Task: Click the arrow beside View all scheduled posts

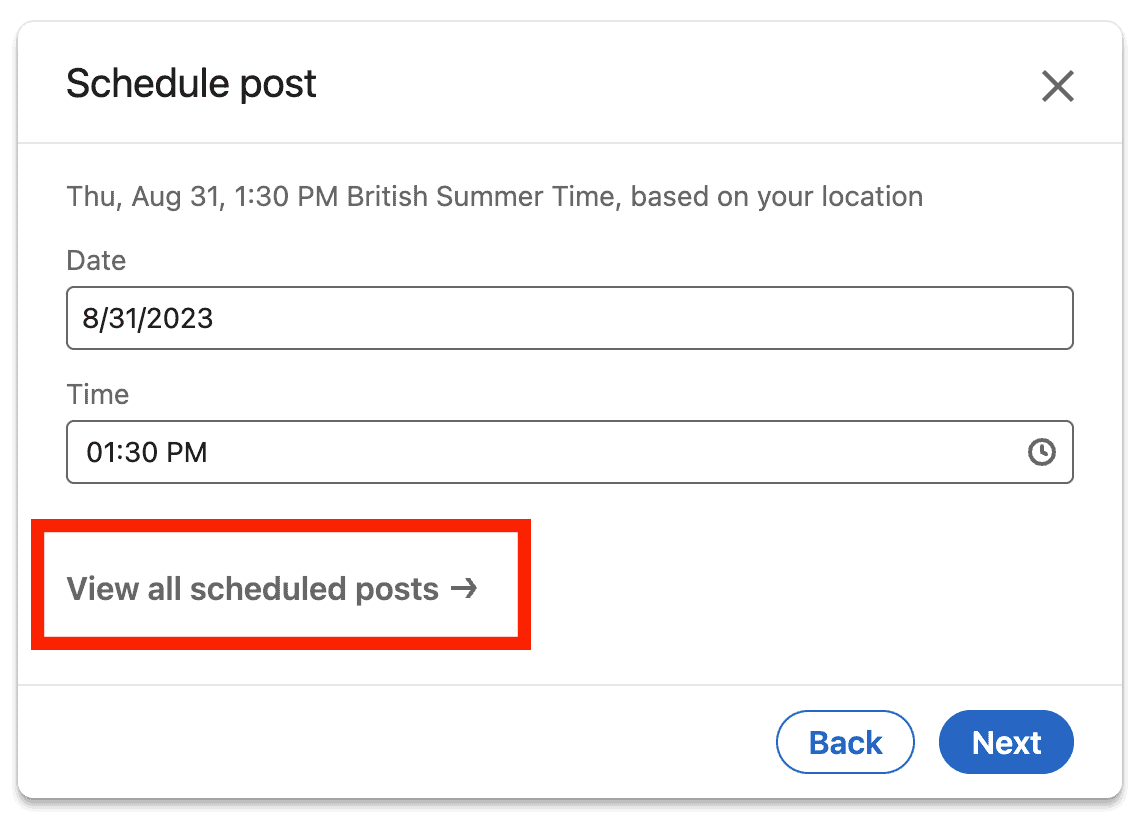Action: click(463, 588)
